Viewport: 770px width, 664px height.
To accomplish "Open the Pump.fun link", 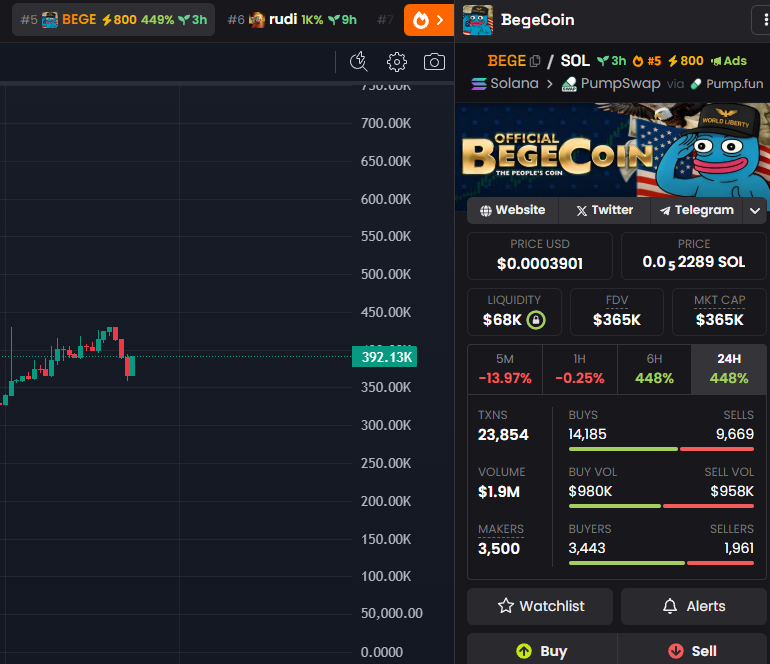I will (x=727, y=84).
